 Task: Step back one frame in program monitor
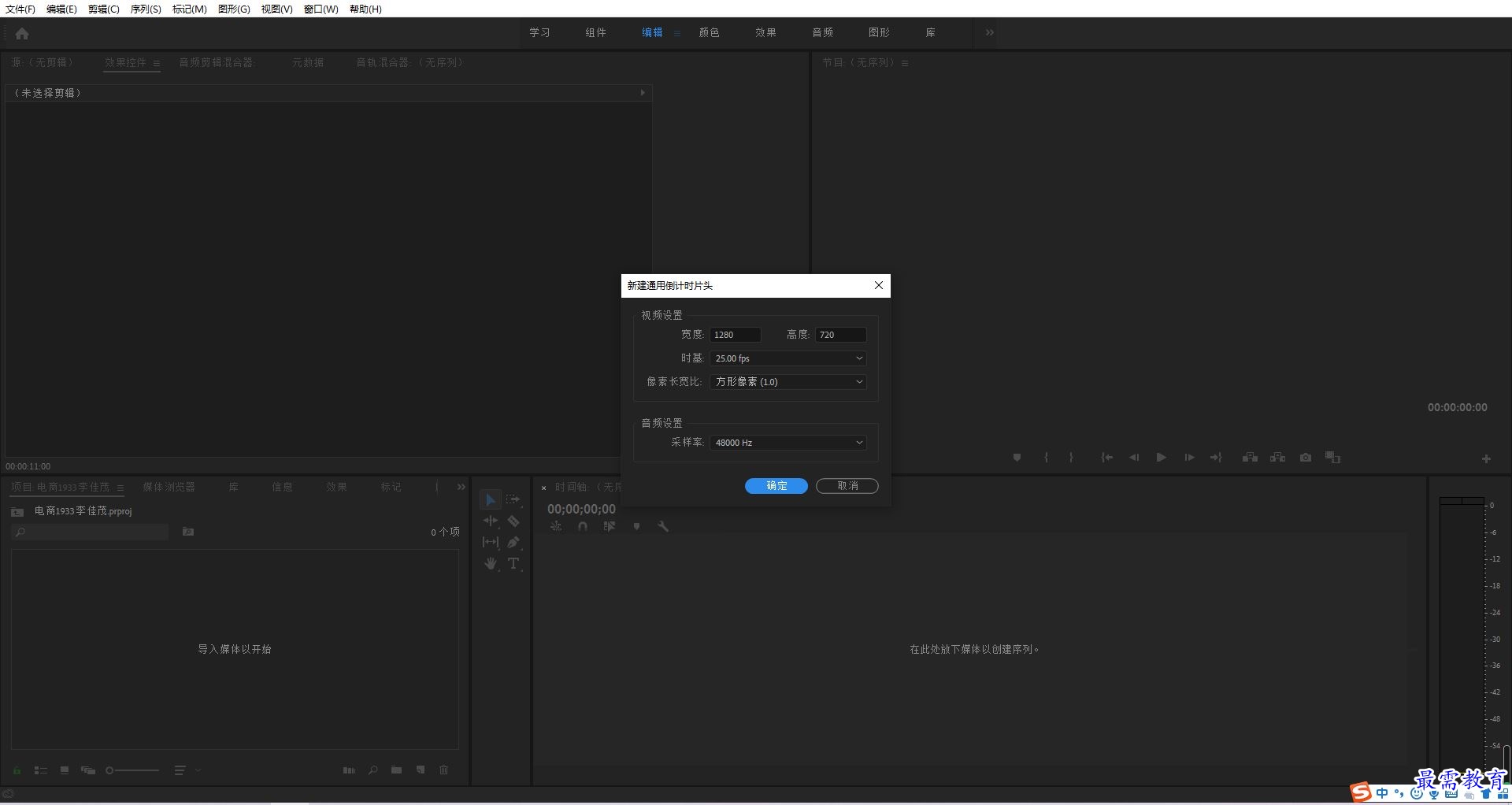tap(1134, 458)
